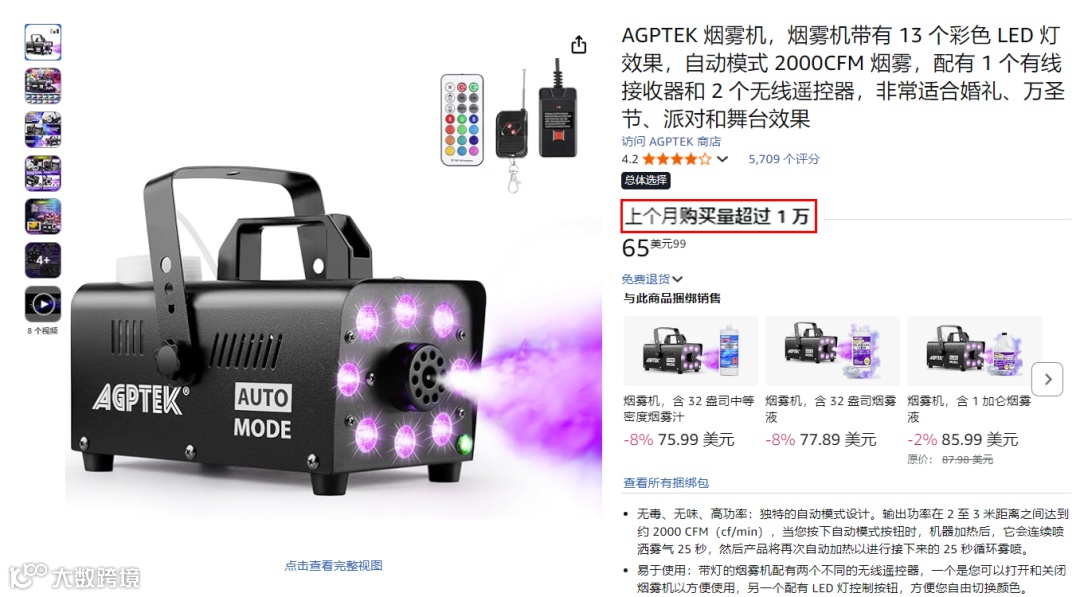This screenshot has width=1080, height=597.
Task: Click the 4.2 star rating icons
Action: coord(676,159)
